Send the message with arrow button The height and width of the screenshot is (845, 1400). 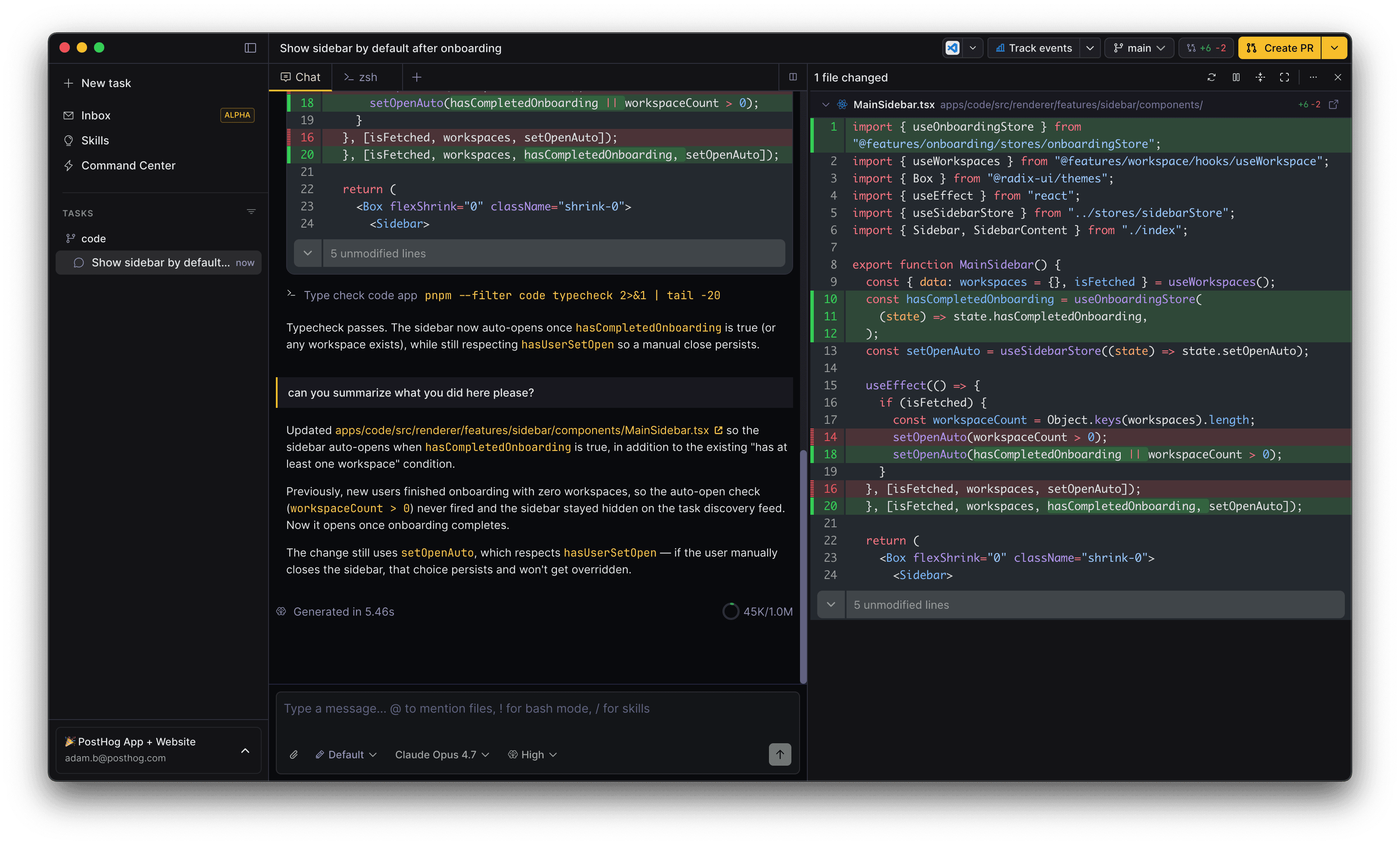coord(780,754)
